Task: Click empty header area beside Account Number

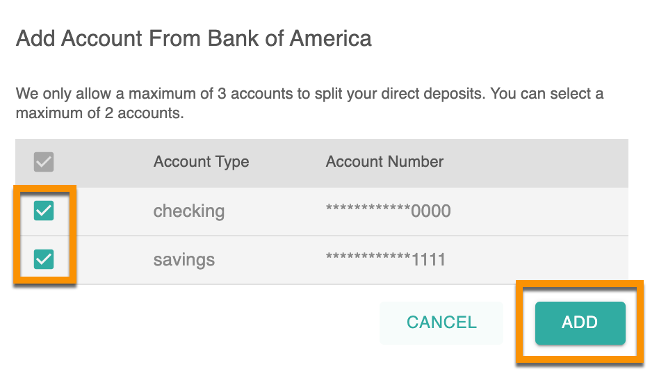Action: pyautogui.click(x=535, y=163)
